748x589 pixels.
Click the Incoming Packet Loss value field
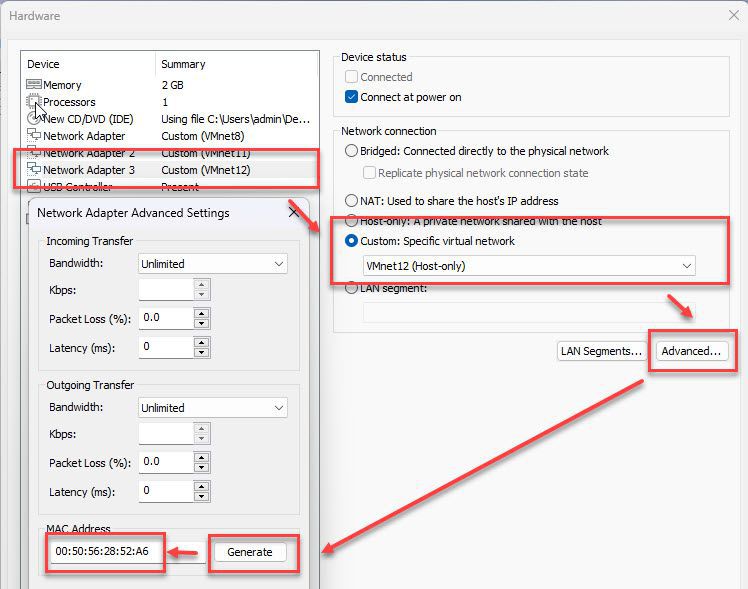coord(166,318)
